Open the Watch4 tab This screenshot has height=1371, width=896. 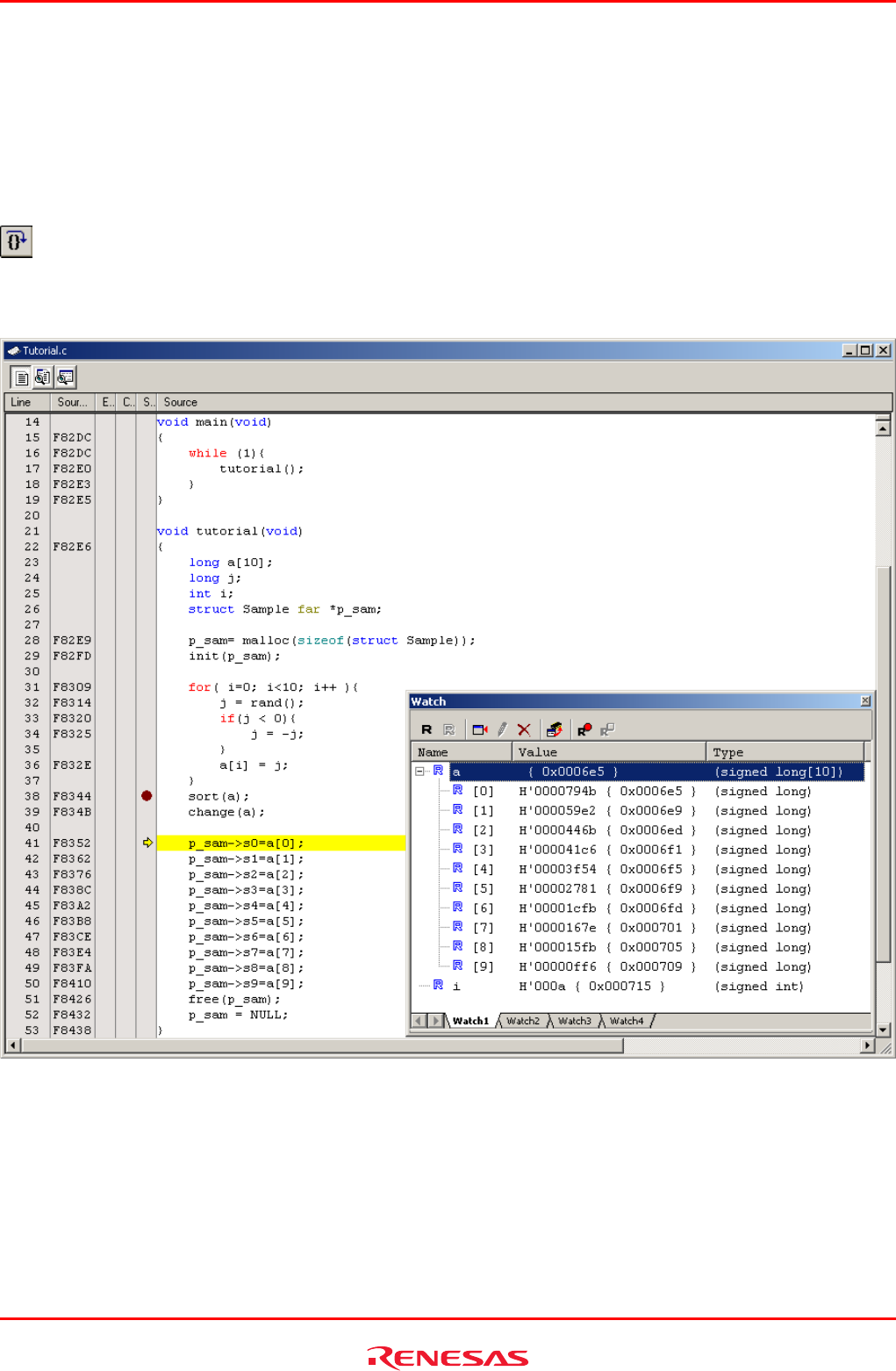(627, 1021)
